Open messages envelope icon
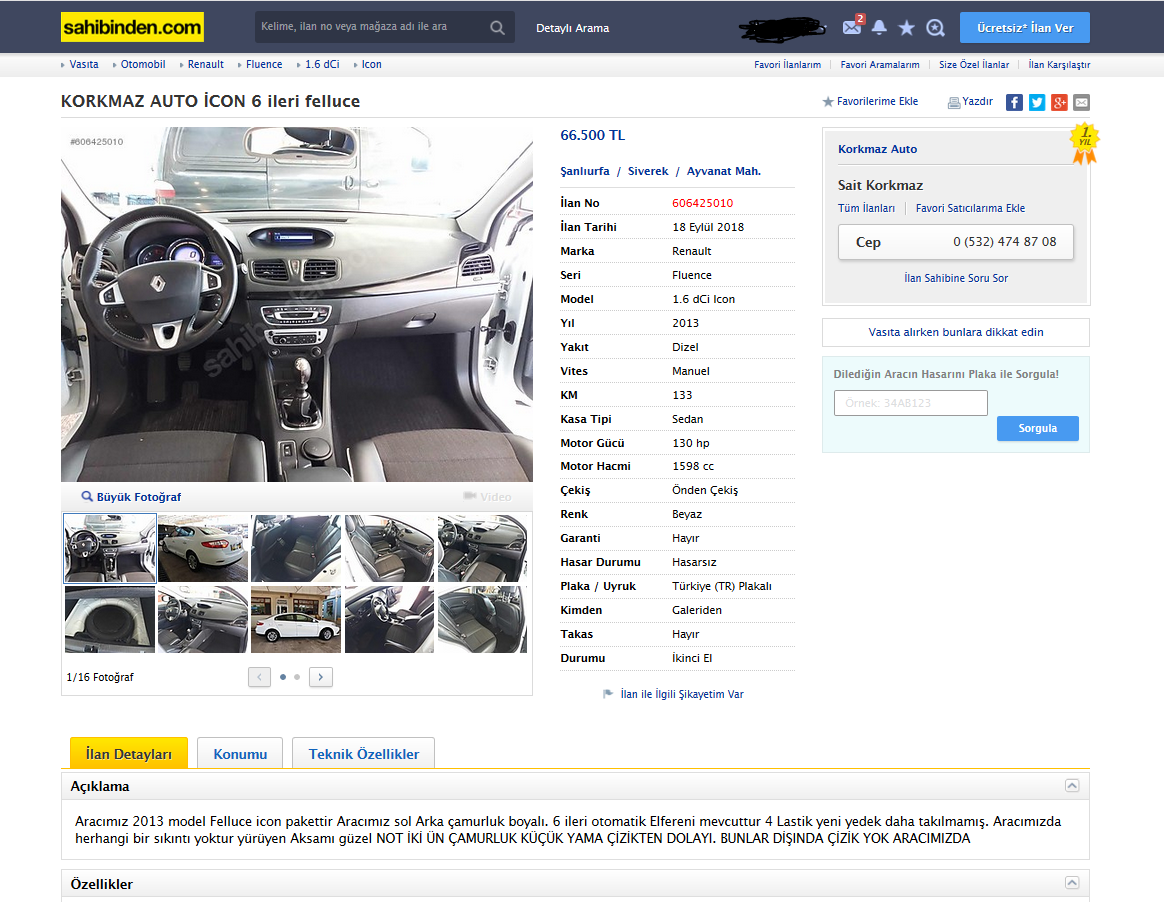1164x902 pixels. [x=852, y=27]
